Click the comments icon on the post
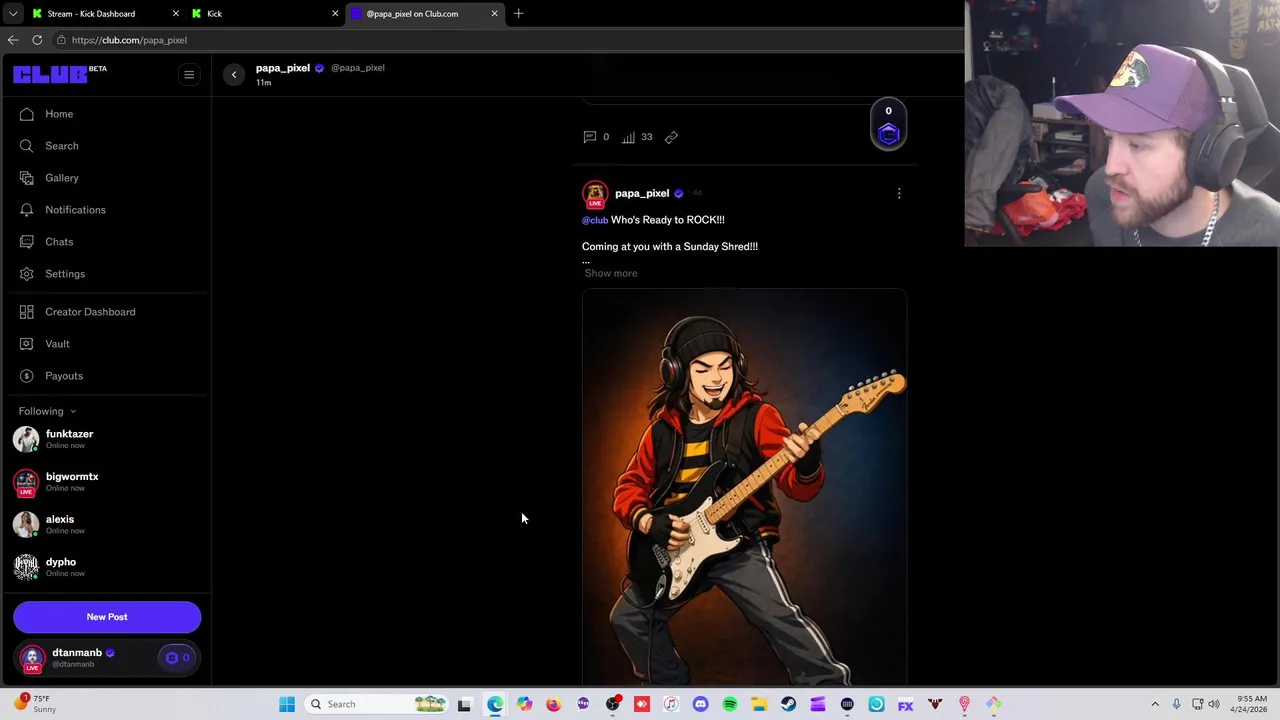1280x720 pixels. [590, 137]
